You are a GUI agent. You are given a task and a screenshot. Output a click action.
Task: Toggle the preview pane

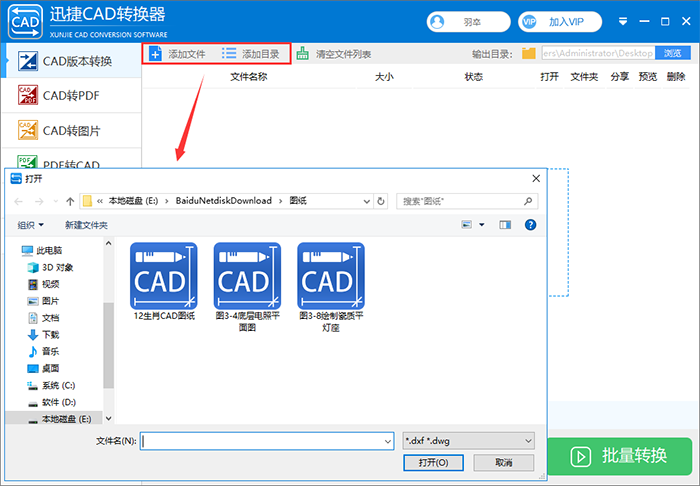click(505, 224)
